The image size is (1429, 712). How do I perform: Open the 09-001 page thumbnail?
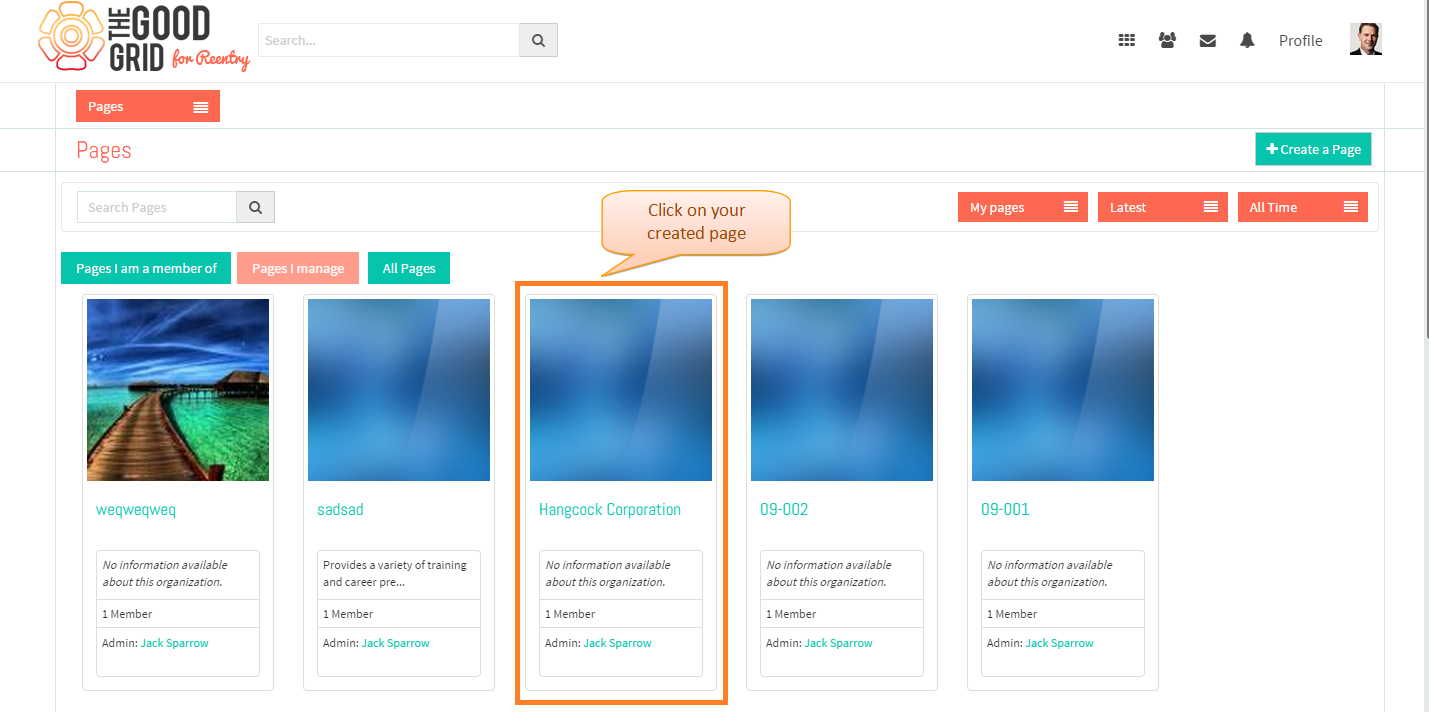(x=1063, y=390)
